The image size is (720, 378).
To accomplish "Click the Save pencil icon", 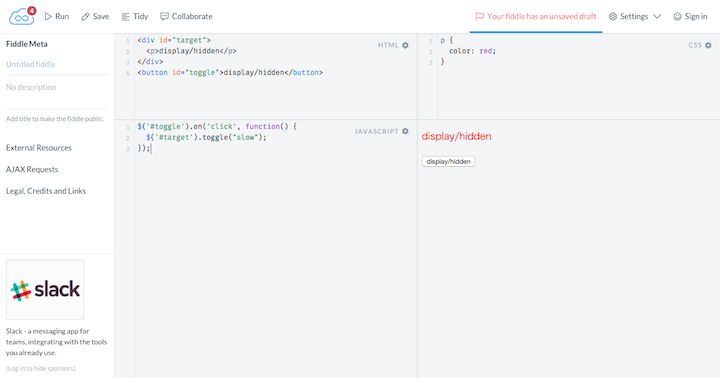I will (x=85, y=17).
